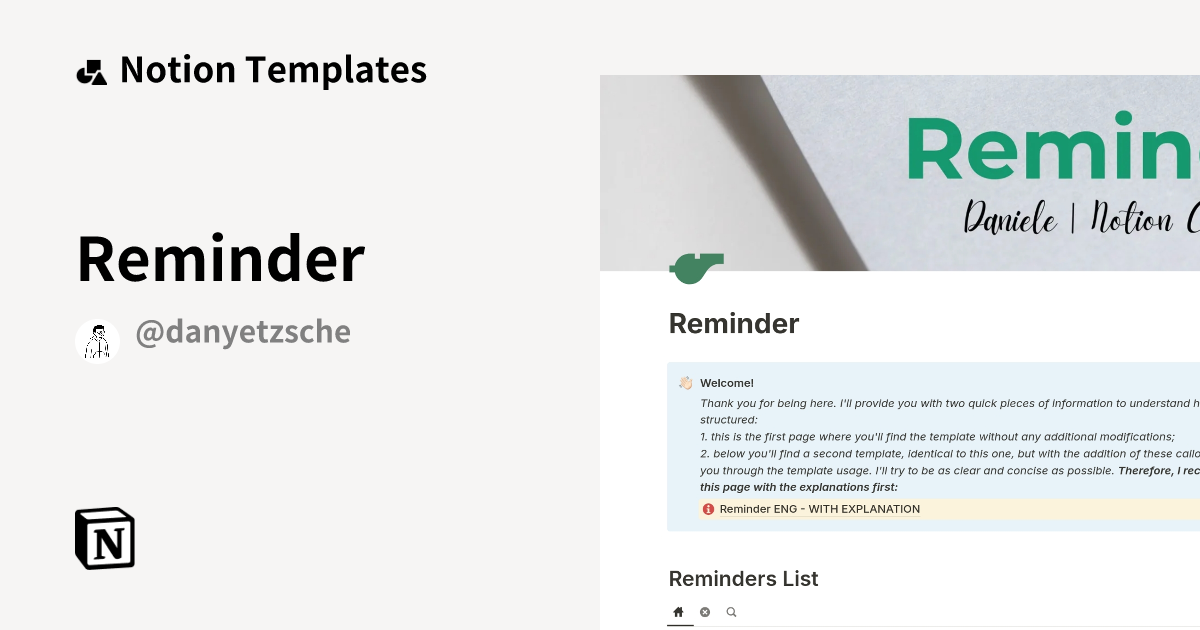Click the template cover image preview
Image resolution: width=1200 pixels, height=630 pixels.
click(x=900, y=172)
